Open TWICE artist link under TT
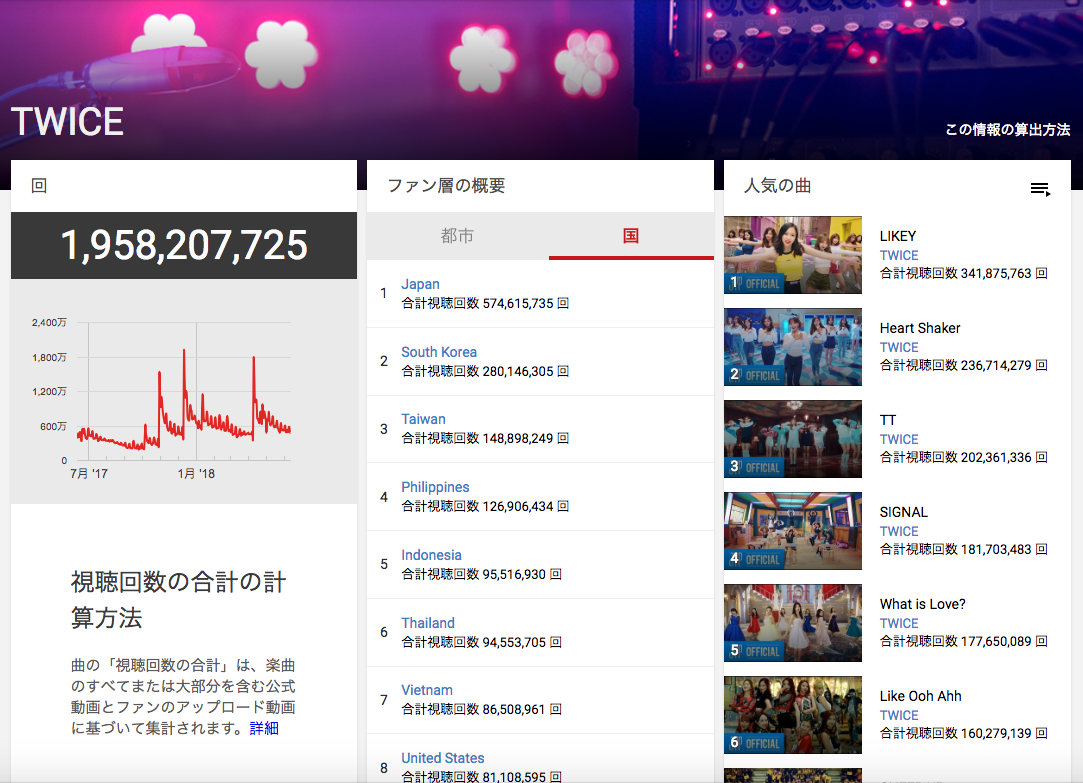Viewport: 1083px width, 783px height. click(x=899, y=439)
